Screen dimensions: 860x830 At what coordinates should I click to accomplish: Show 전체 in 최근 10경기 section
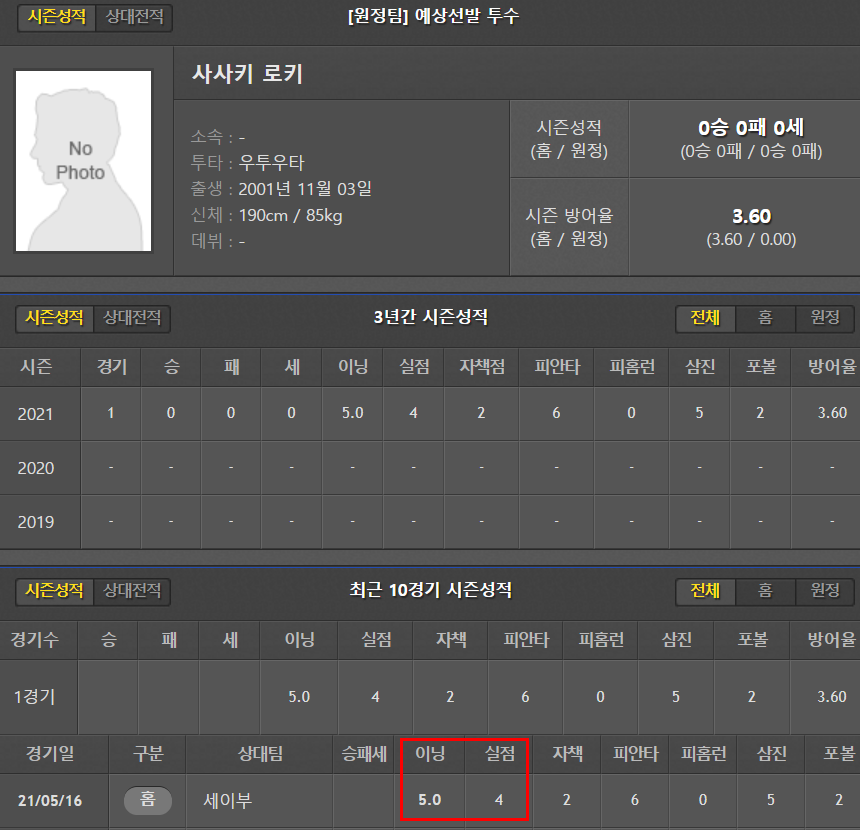[x=705, y=591]
